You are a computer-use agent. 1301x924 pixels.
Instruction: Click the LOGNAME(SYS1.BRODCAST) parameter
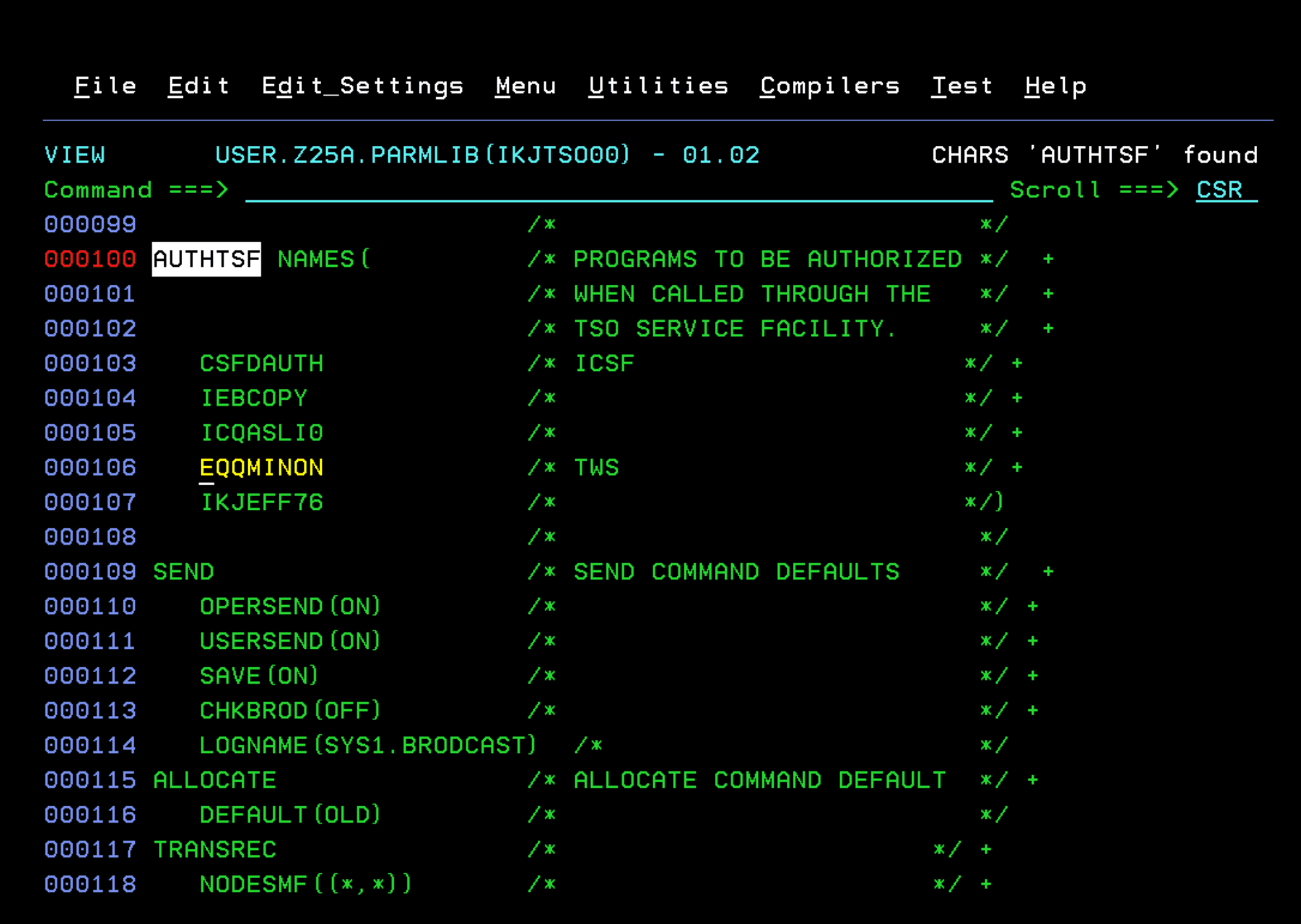point(368,745)
